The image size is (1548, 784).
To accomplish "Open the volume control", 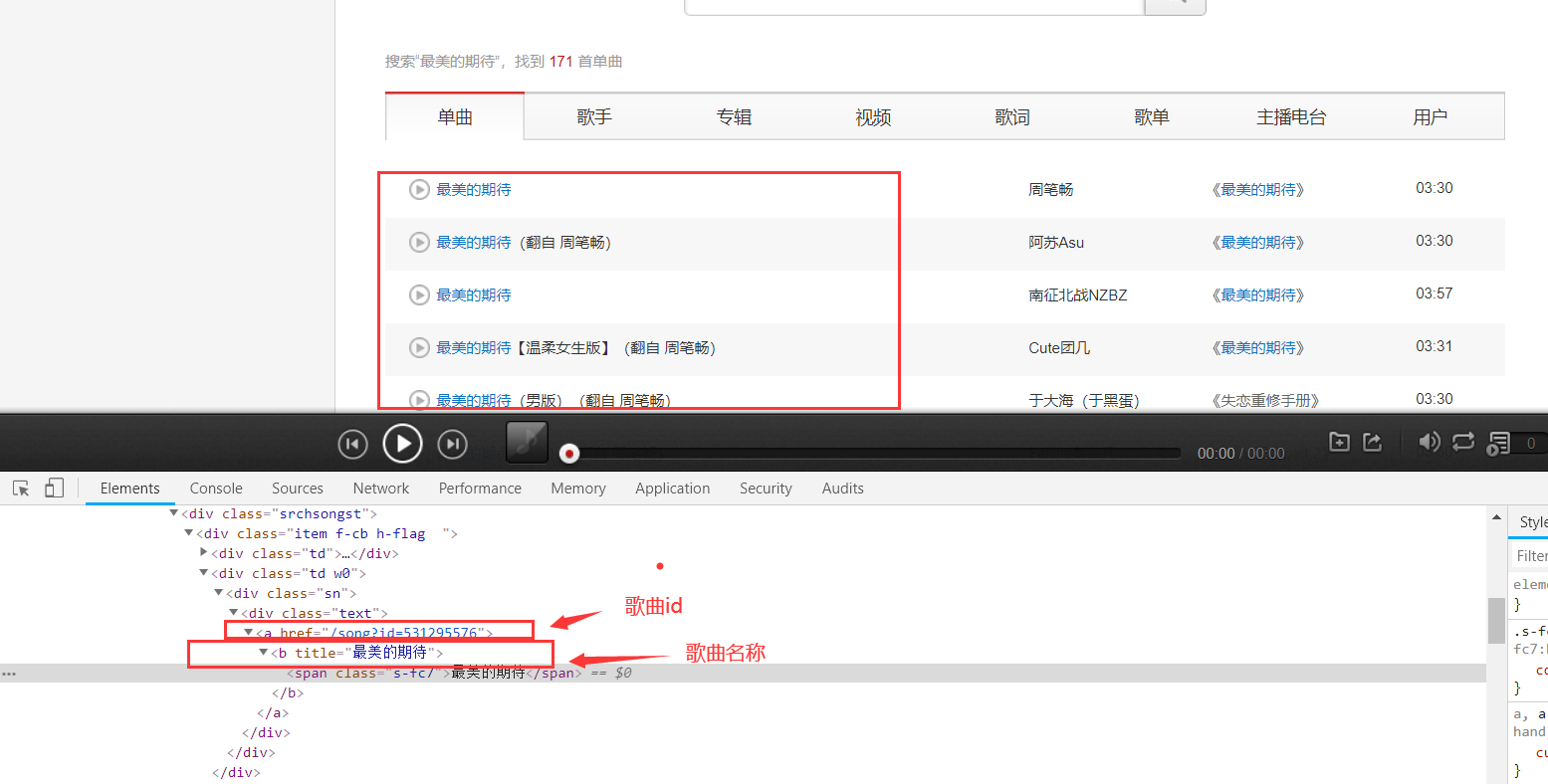I will tap(1430, 442).
